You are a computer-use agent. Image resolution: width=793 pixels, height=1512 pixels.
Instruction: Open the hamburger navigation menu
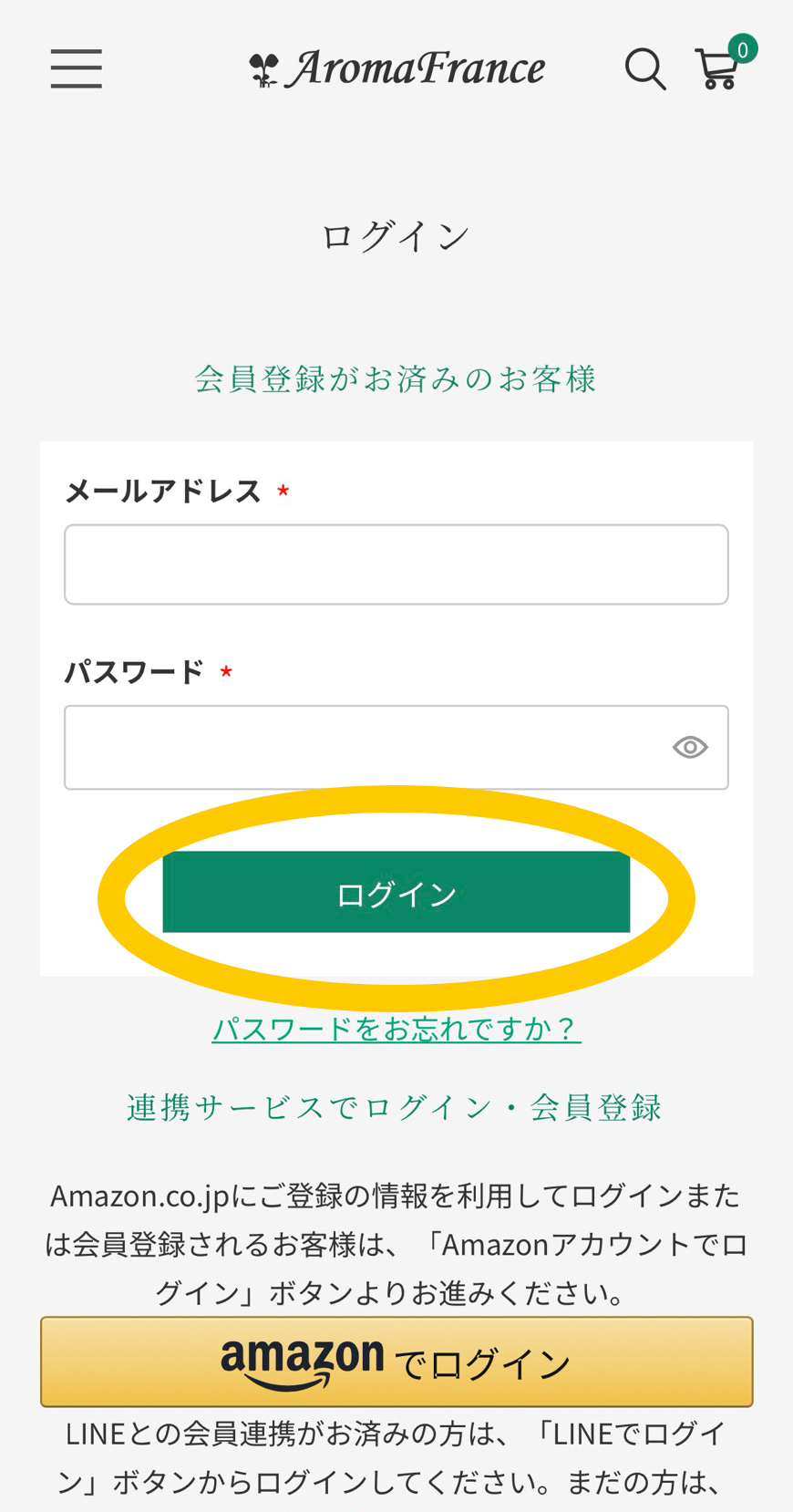(77, 69)
